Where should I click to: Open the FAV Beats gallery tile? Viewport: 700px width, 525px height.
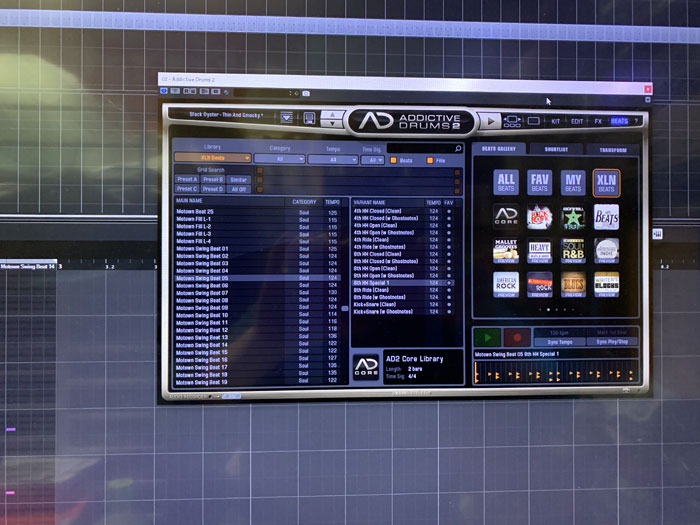[x=539, y=182]
